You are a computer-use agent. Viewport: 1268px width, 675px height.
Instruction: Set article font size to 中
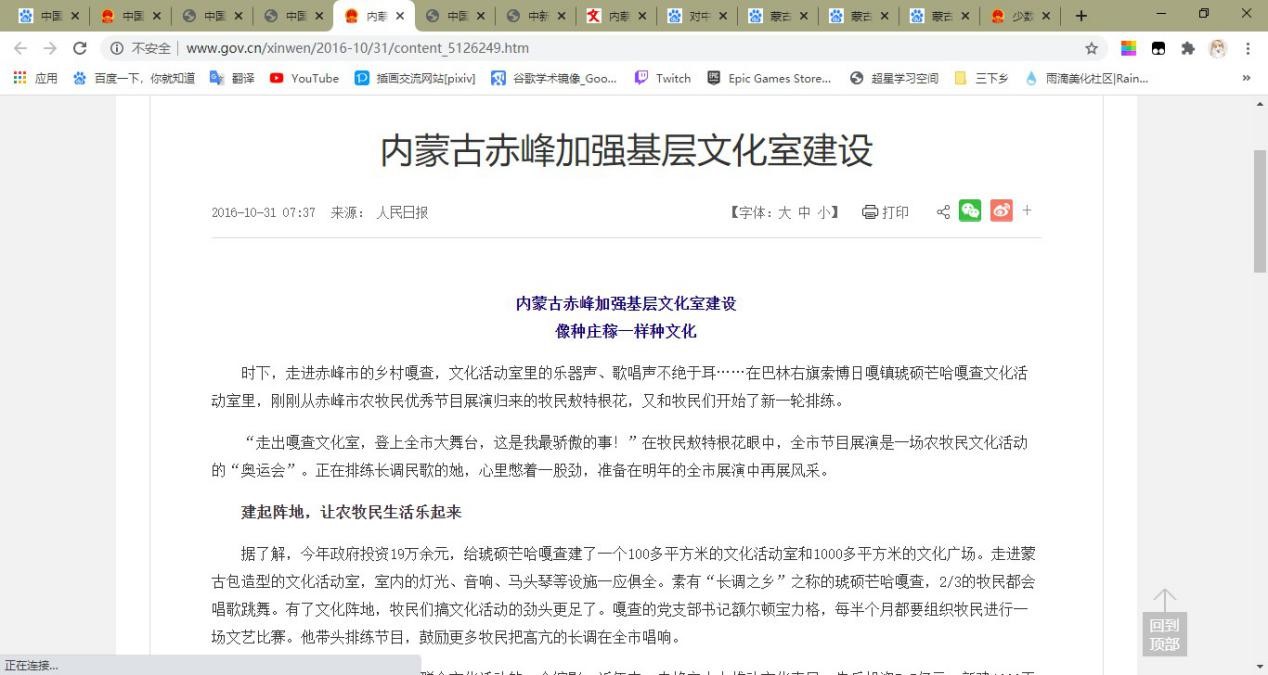tap(804, 212)
